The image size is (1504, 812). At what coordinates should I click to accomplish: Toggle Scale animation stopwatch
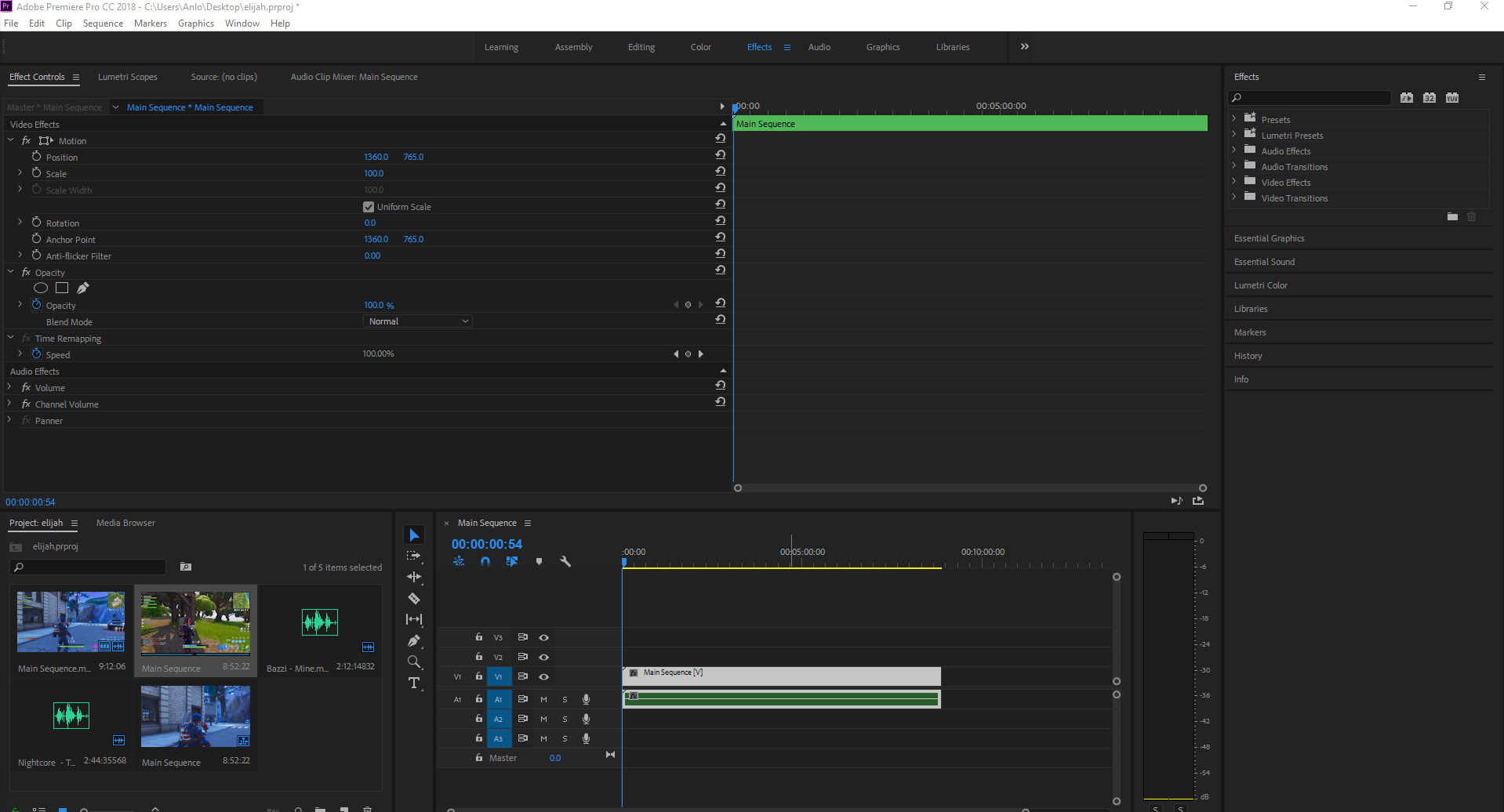[x=36, y=173]
